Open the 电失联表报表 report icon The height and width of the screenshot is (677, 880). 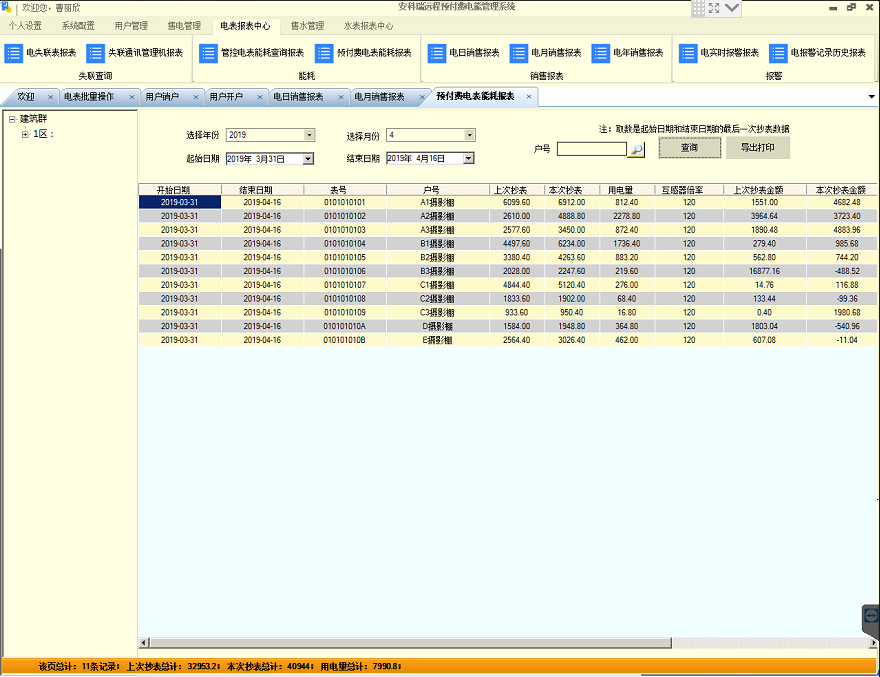tap(13, 53)
